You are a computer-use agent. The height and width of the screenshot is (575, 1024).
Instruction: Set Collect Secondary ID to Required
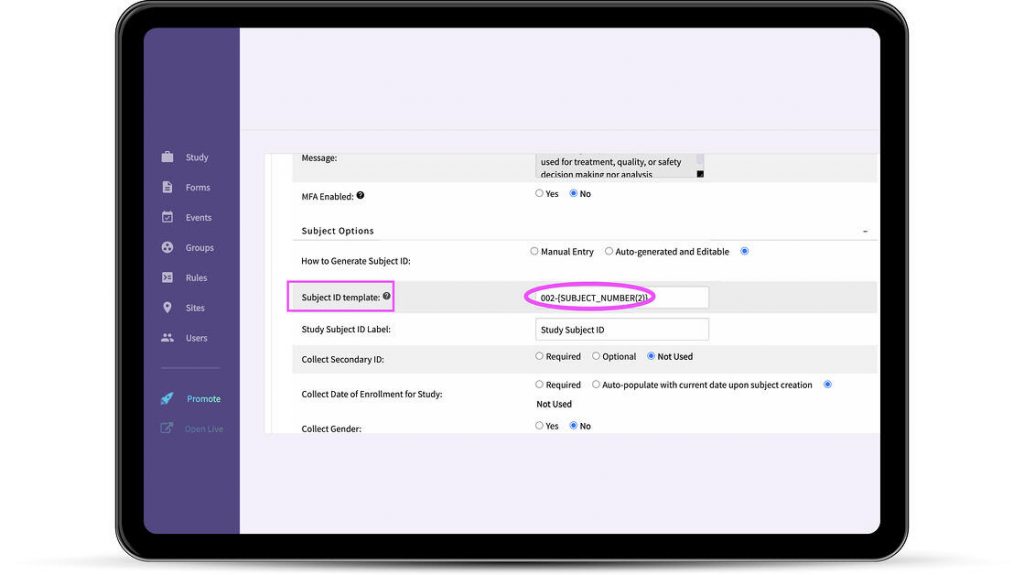(539, 356)
